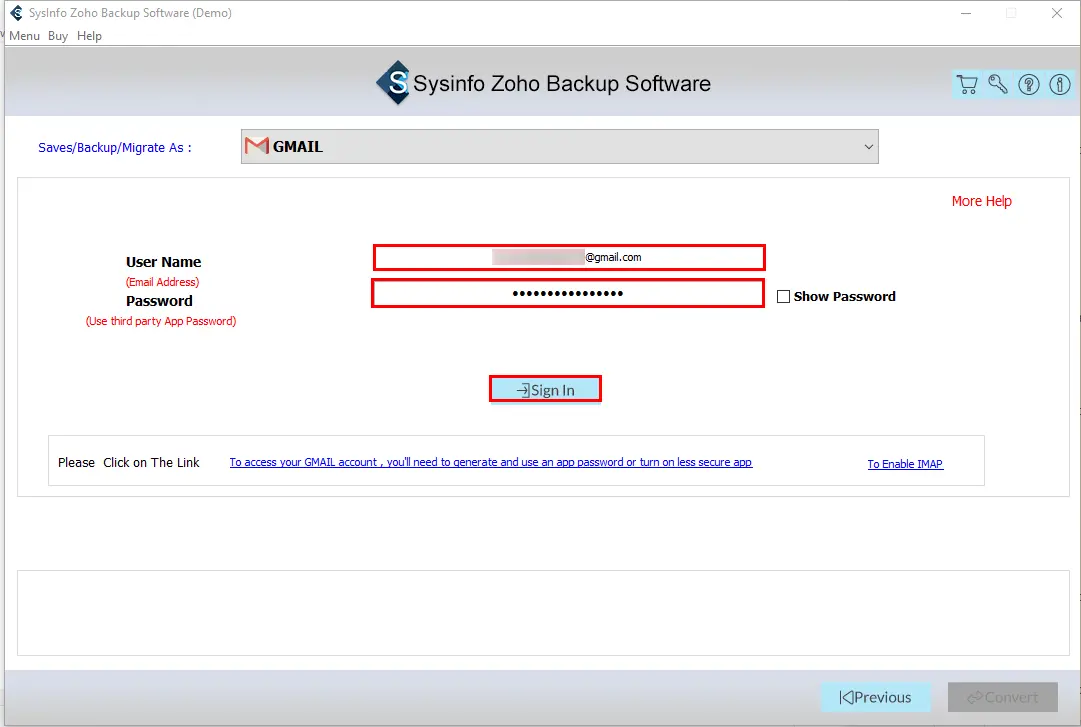Close the SysInfo Zoho Backup window

tap(1057, 13)
